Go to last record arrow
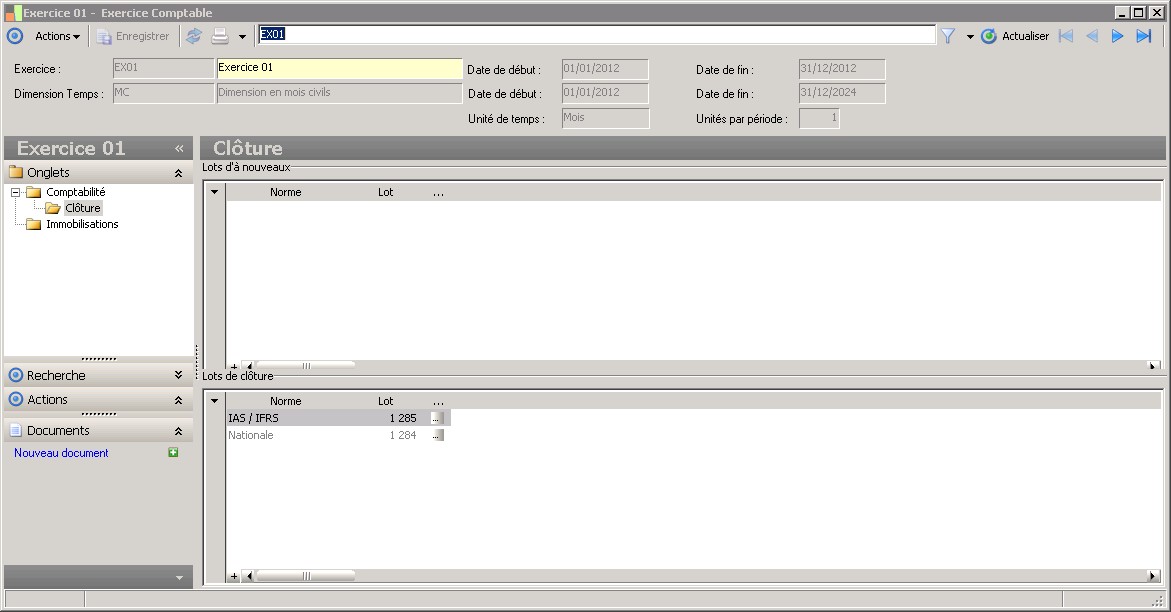Viewport: 1171px width, 612px height. (1143, 36)
